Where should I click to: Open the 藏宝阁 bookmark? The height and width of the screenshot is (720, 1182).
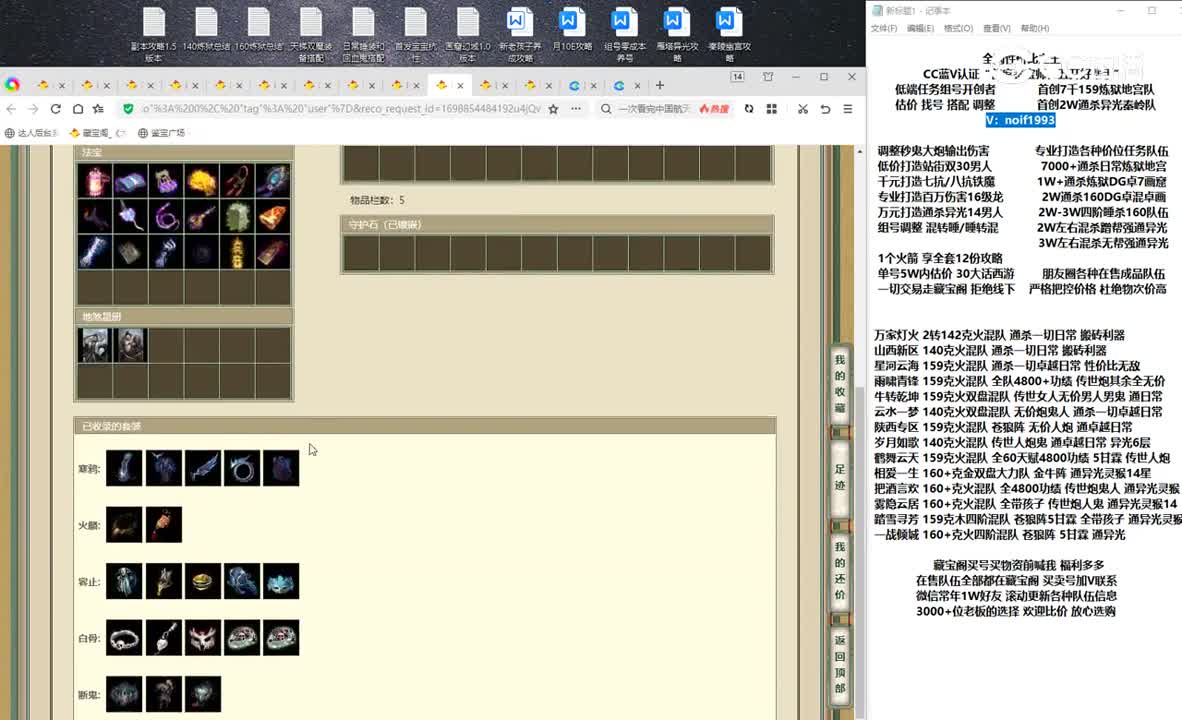point(95,133)
